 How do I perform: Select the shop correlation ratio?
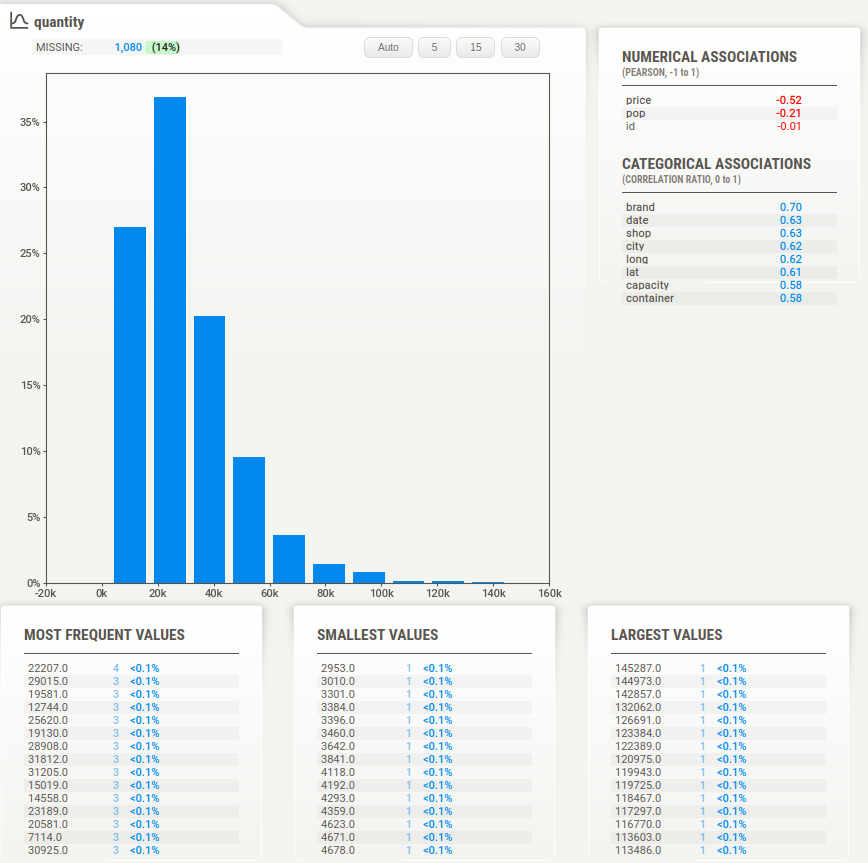point(790,233)
